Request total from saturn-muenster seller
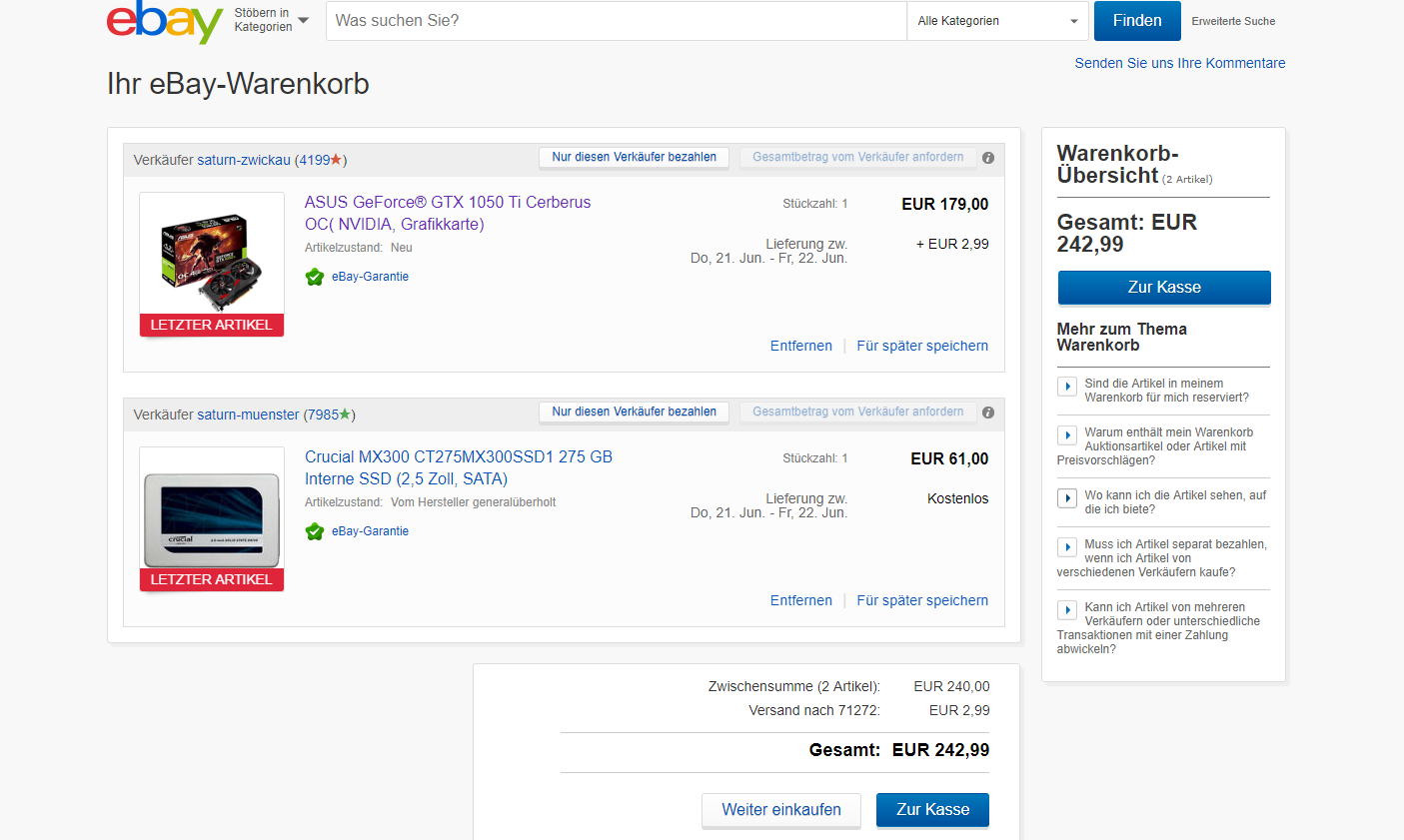This screenshot has width=1404, height=840. pyautogui.click(x=858, y=412)
